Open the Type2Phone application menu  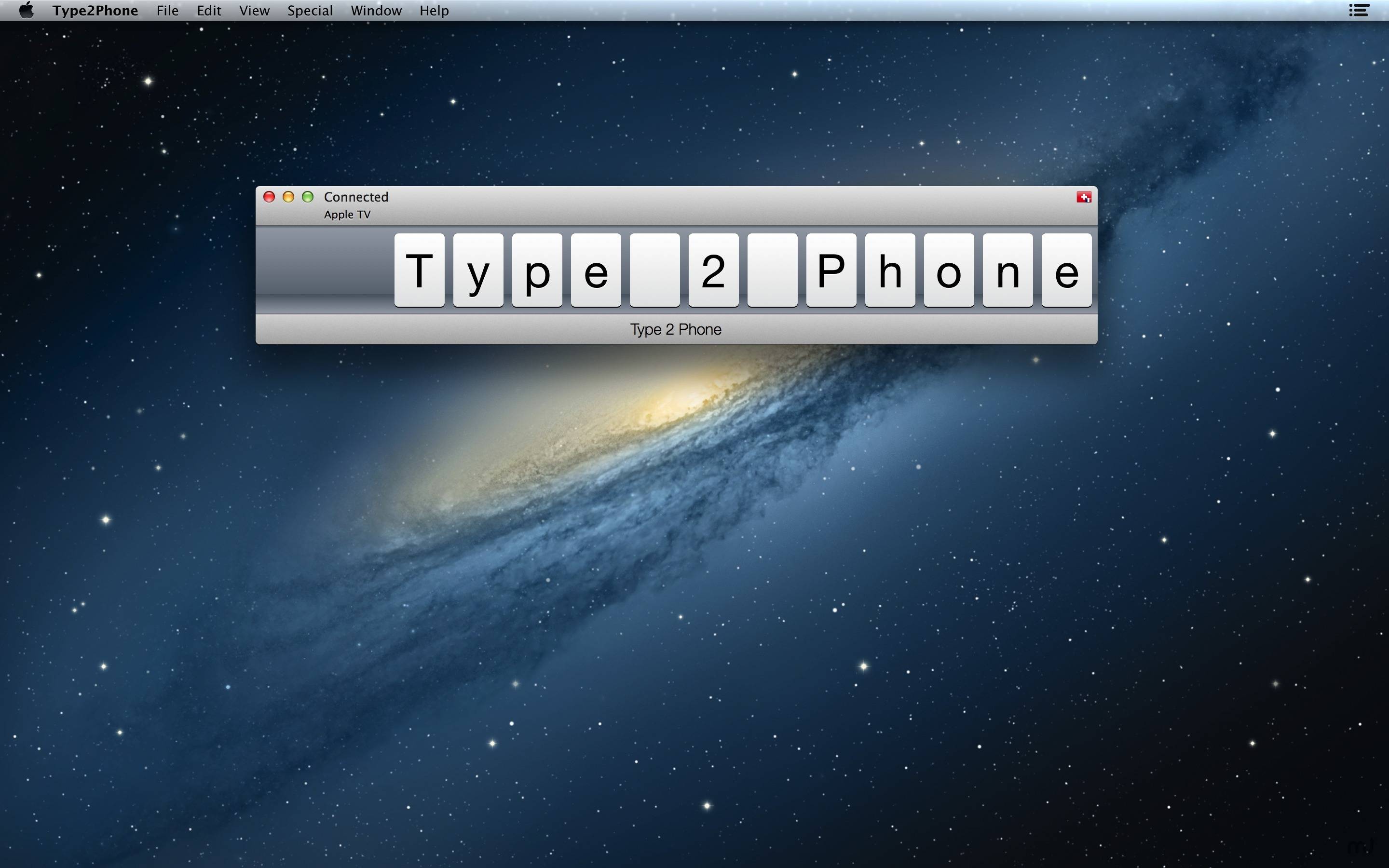(x=95, y=10)
